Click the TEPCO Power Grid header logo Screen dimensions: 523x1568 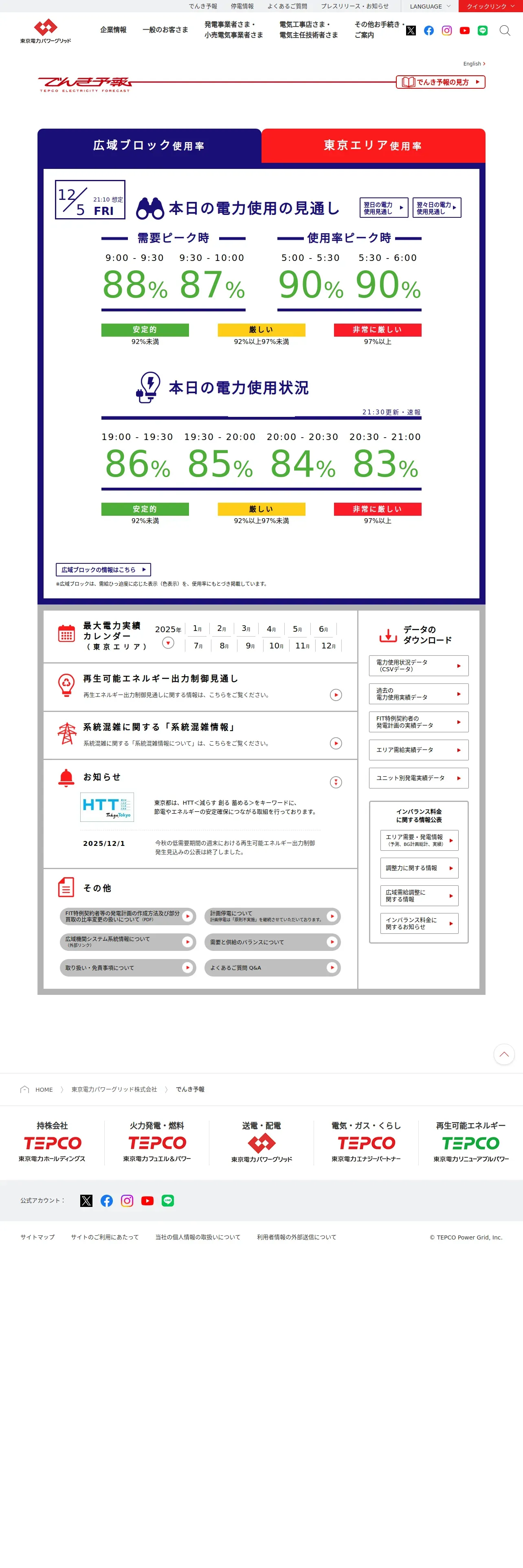click(x=46, y=31)
